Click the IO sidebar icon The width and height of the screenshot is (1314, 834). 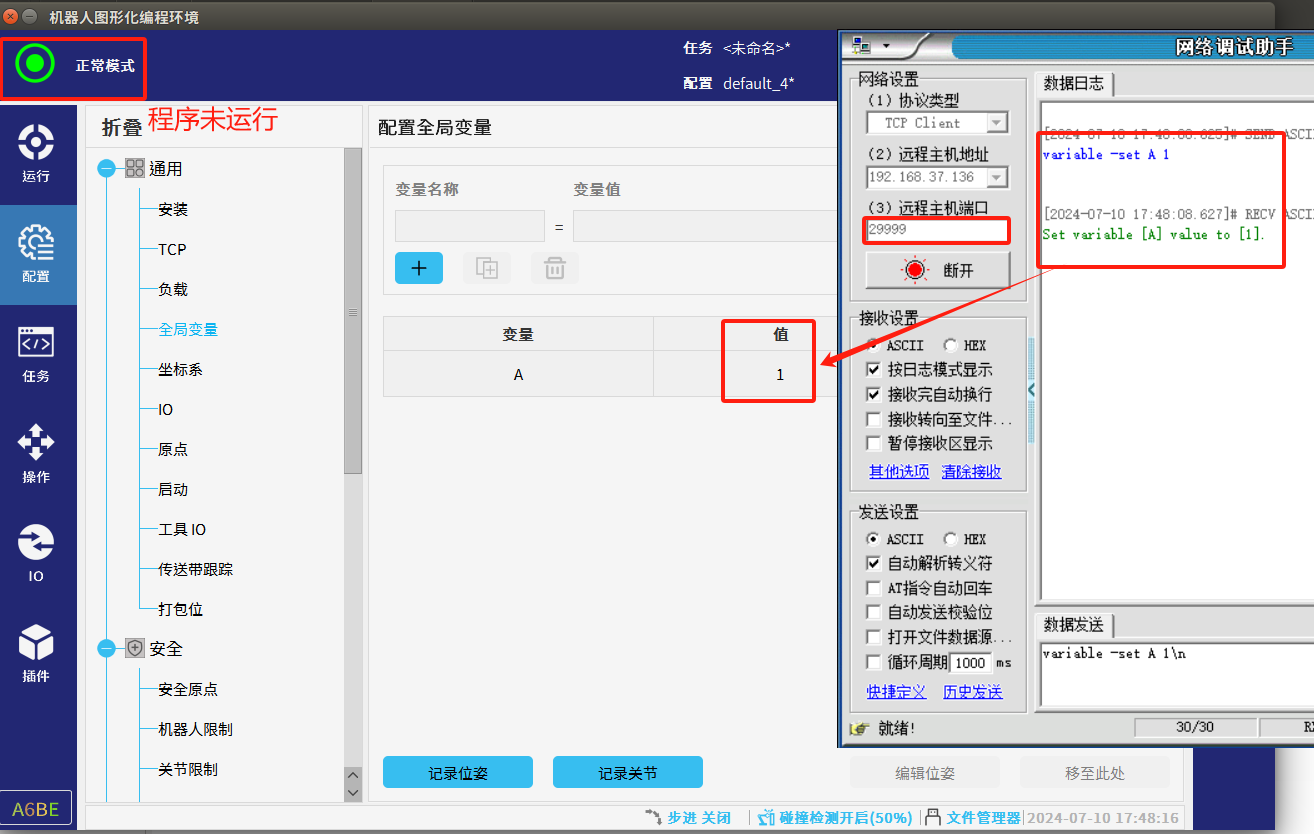point(36,553)
